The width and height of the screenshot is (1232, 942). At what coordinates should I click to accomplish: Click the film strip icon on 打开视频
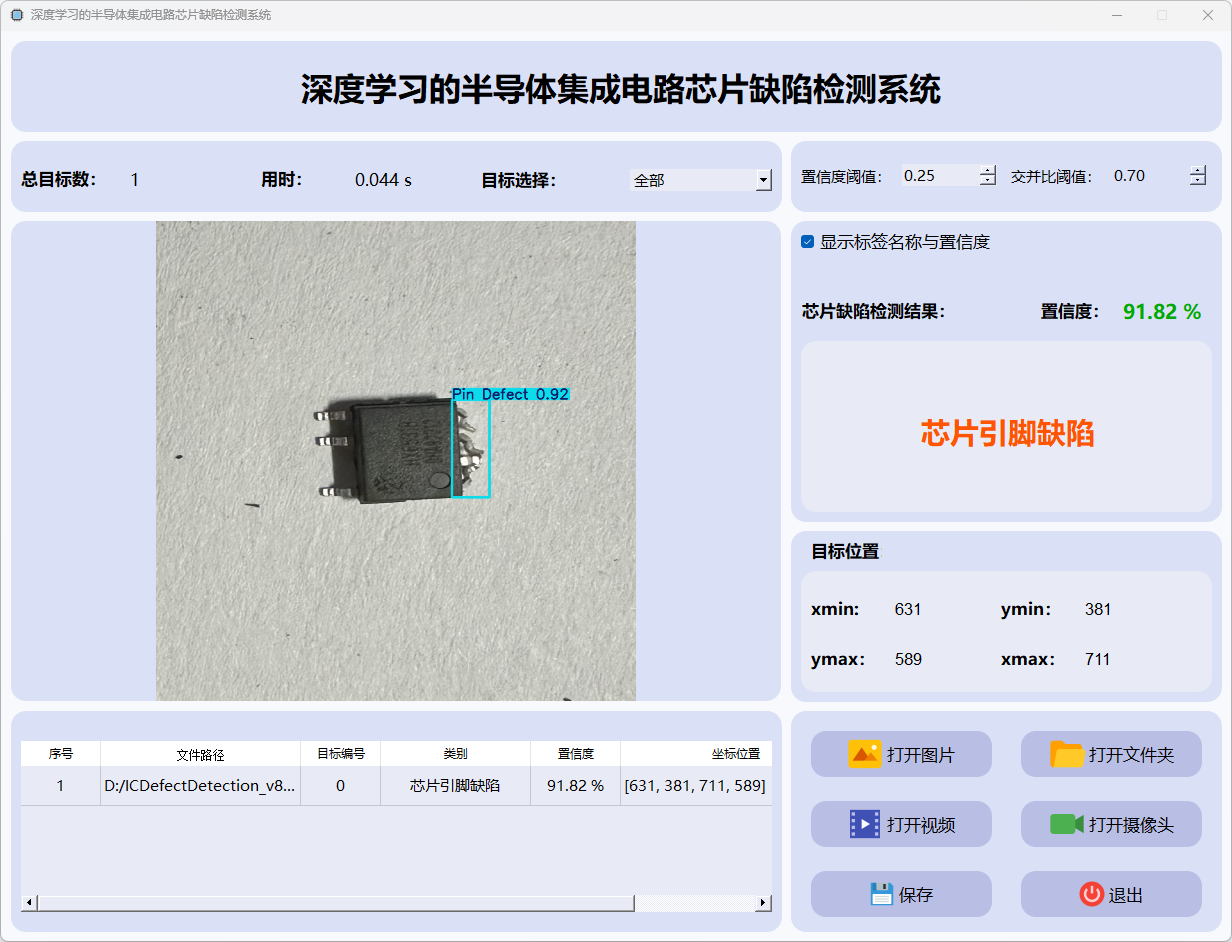(x=864, y=824)
